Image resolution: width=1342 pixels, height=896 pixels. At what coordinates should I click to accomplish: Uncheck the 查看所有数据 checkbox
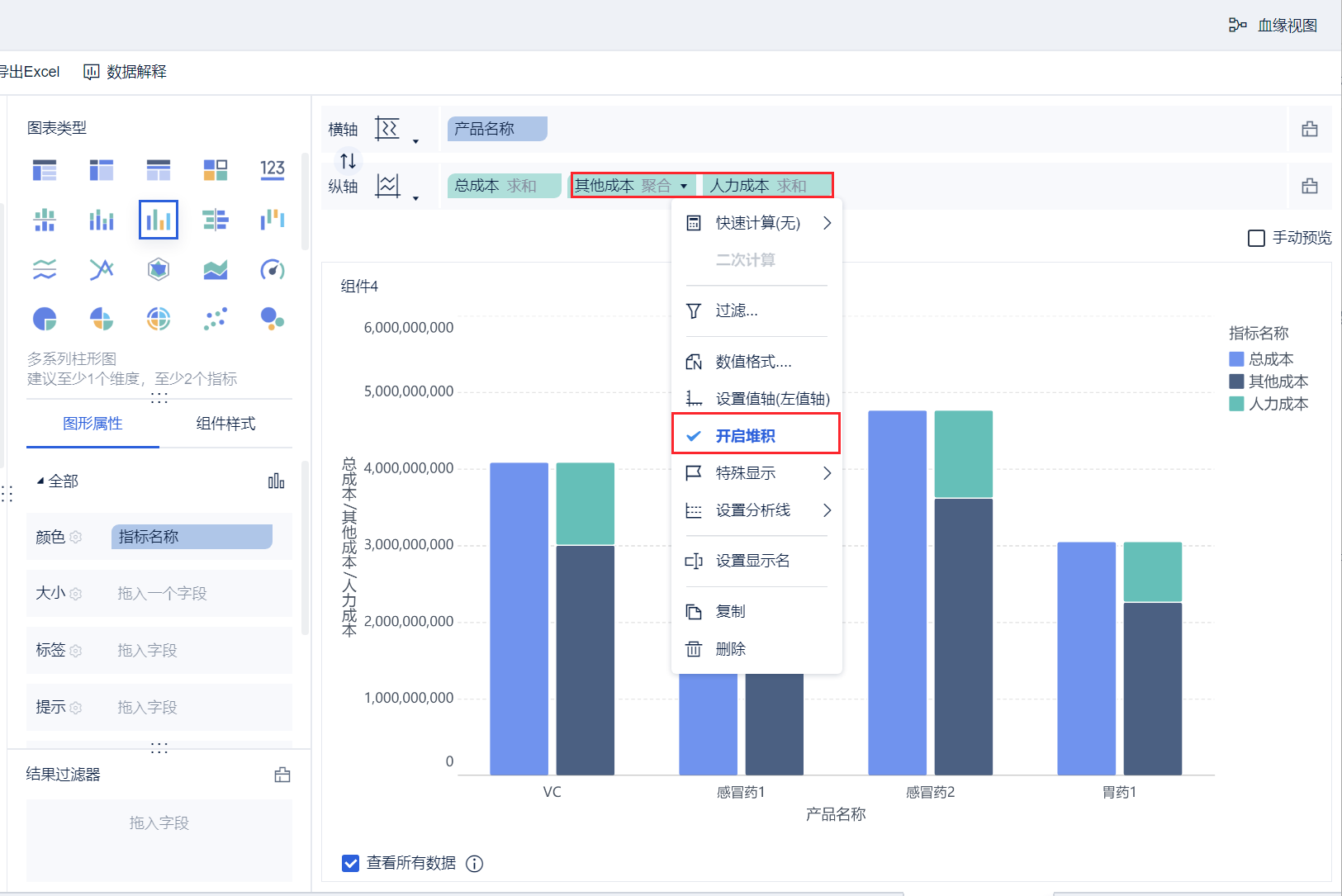(x=351, y=863)
